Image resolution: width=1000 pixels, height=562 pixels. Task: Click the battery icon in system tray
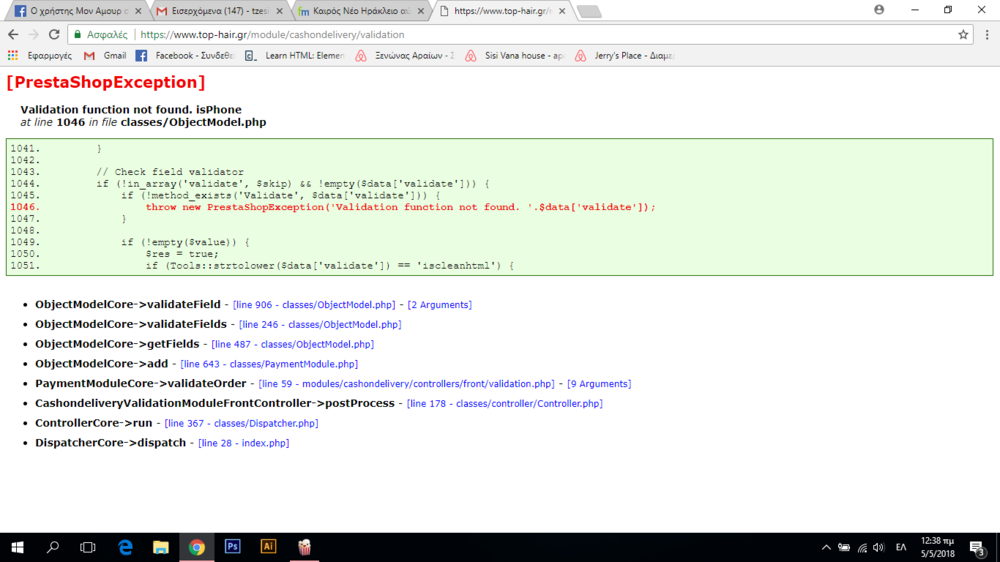pyautogui.click(x=844, y=547)
